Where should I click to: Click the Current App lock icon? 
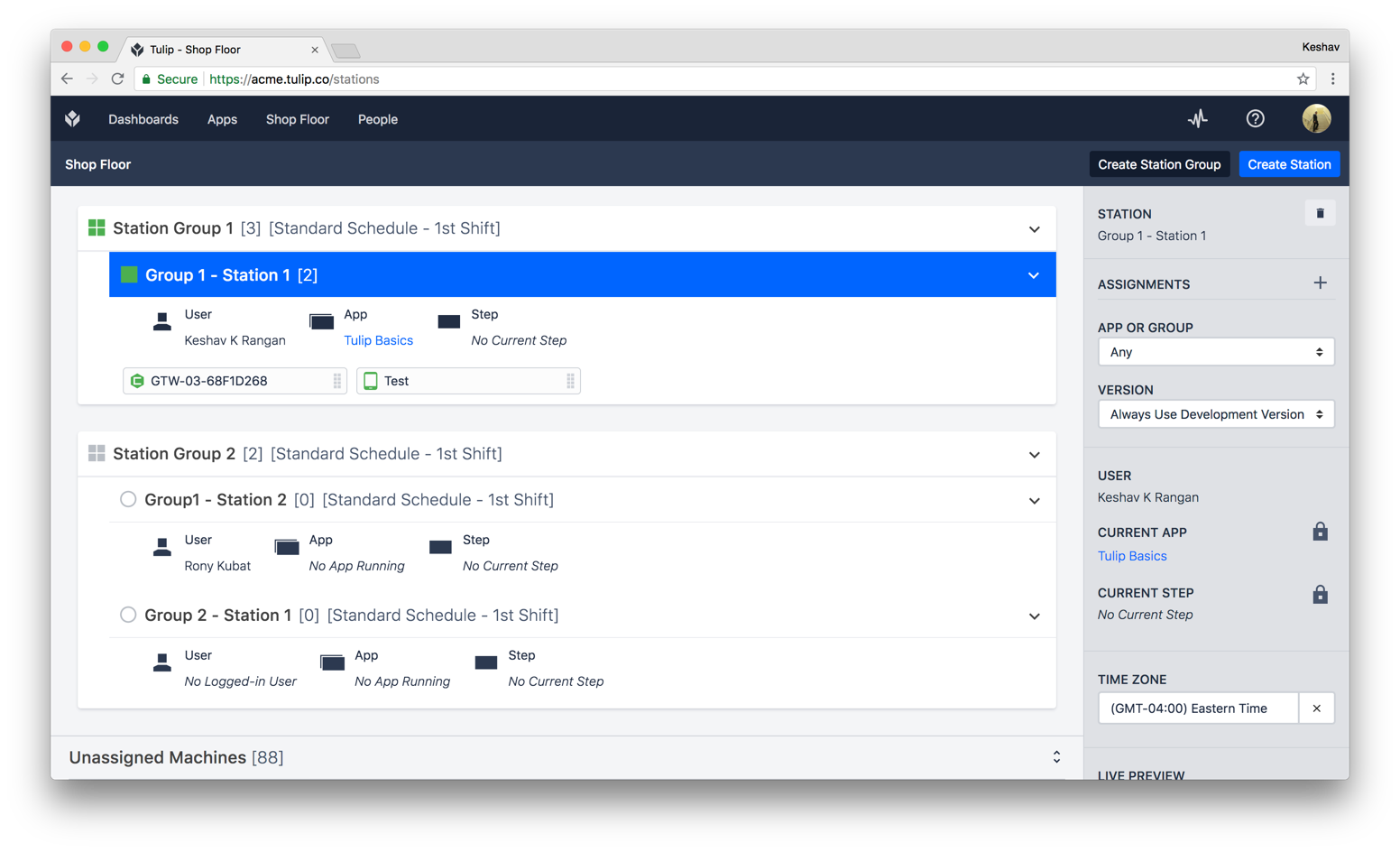click(x=1320, y=531)
